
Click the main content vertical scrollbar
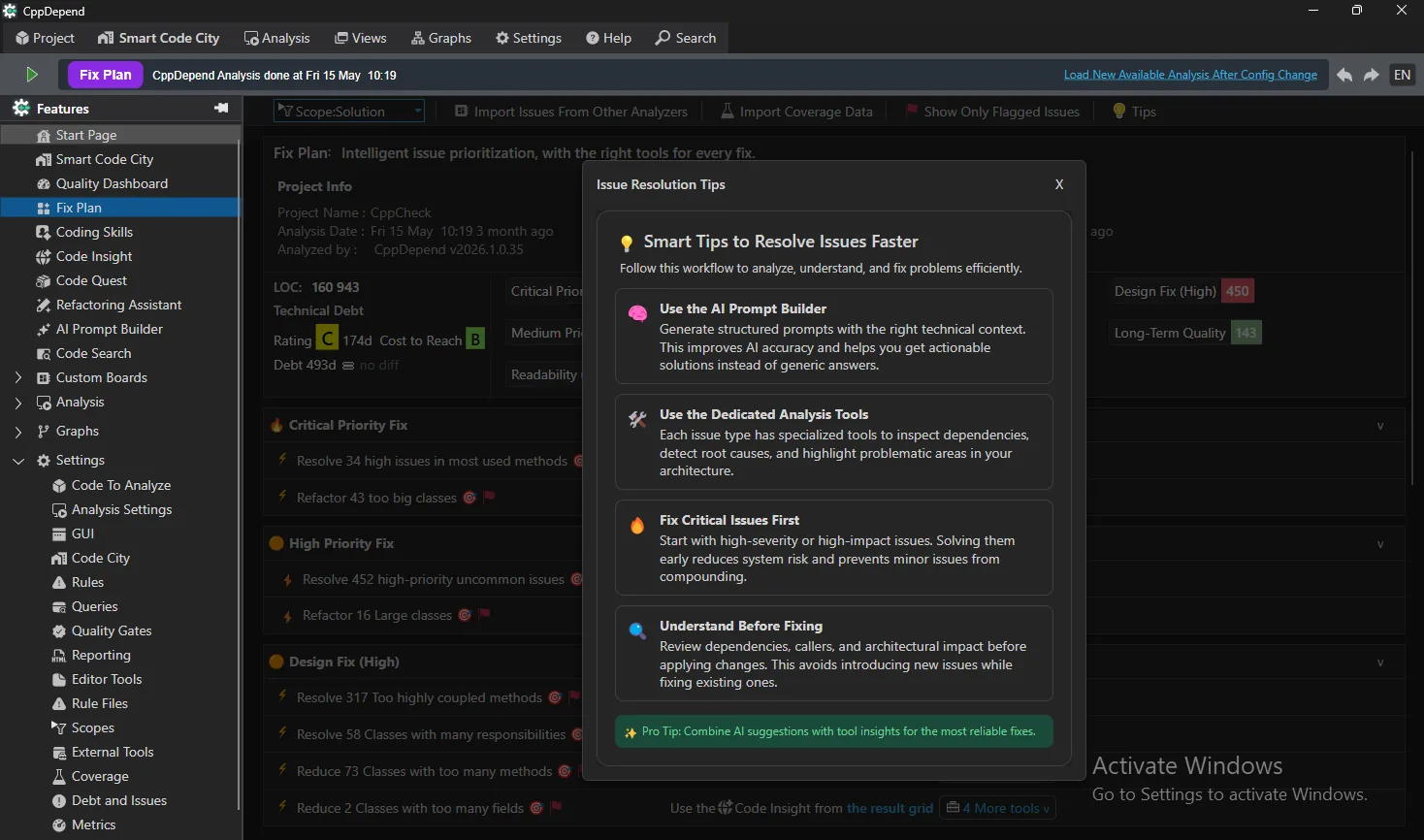1412,317
